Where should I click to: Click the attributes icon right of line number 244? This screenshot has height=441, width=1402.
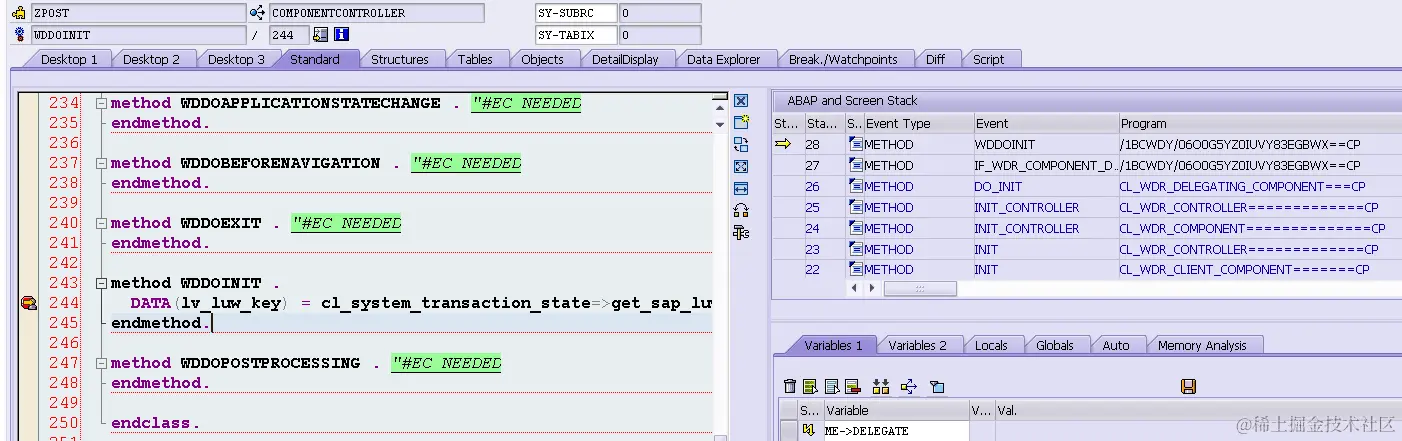tap(320, 35)
